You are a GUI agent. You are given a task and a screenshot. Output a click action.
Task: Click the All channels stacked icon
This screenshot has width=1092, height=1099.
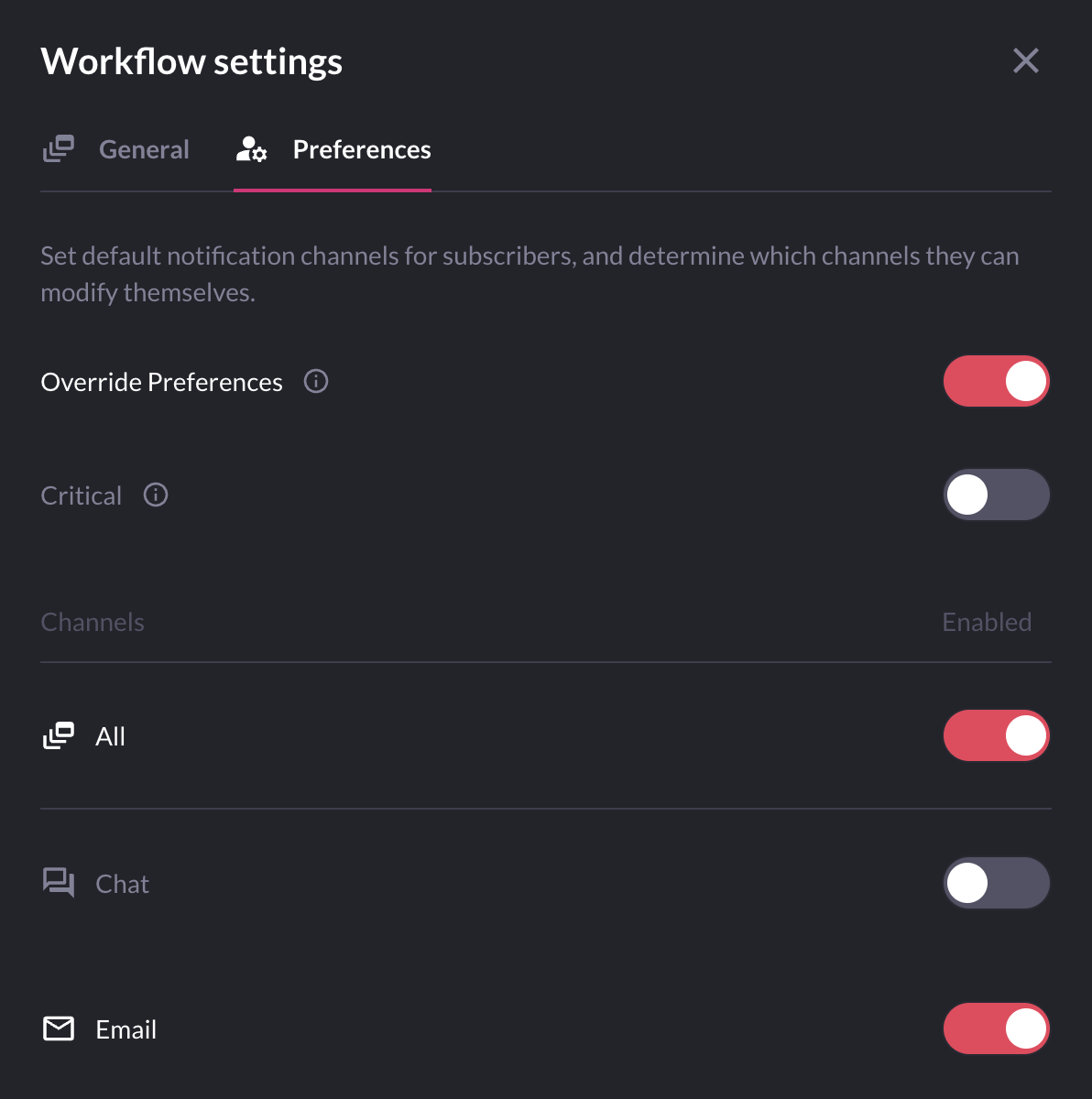pos(59,735)
